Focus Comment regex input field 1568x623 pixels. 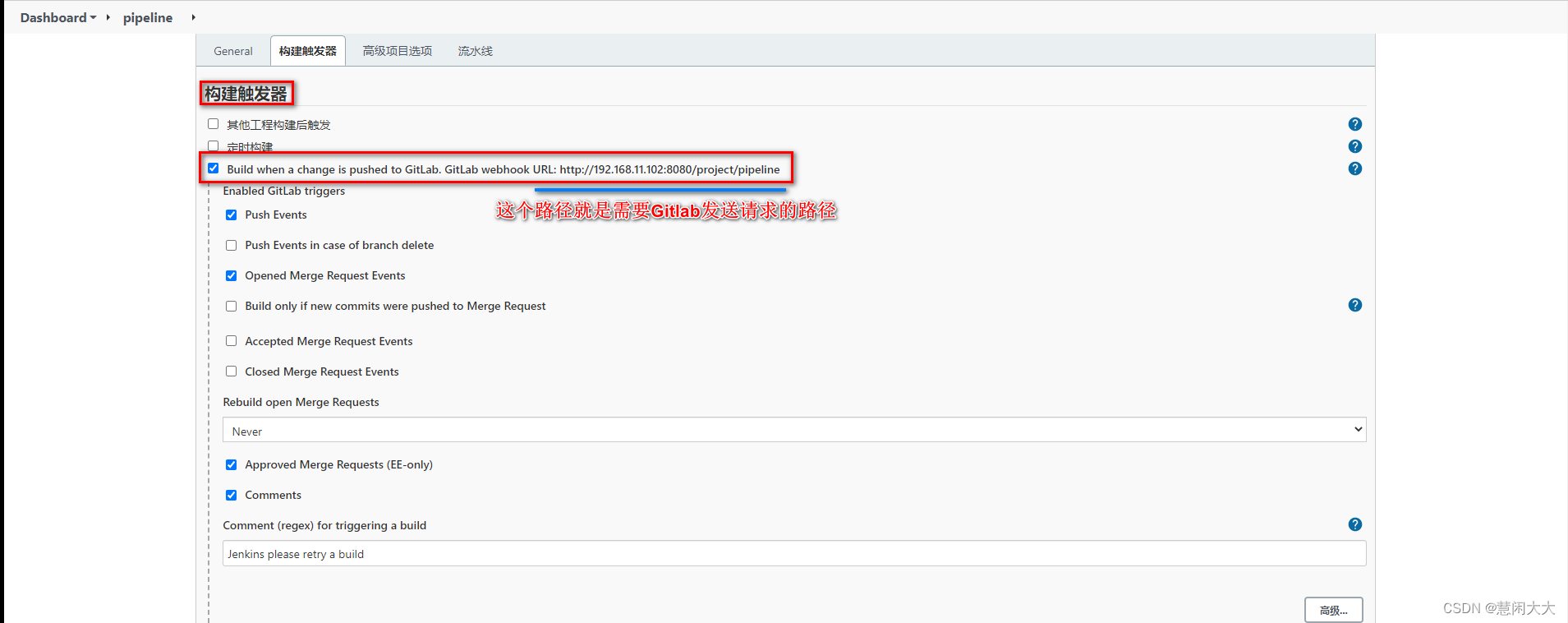click(x=794, y=553)
